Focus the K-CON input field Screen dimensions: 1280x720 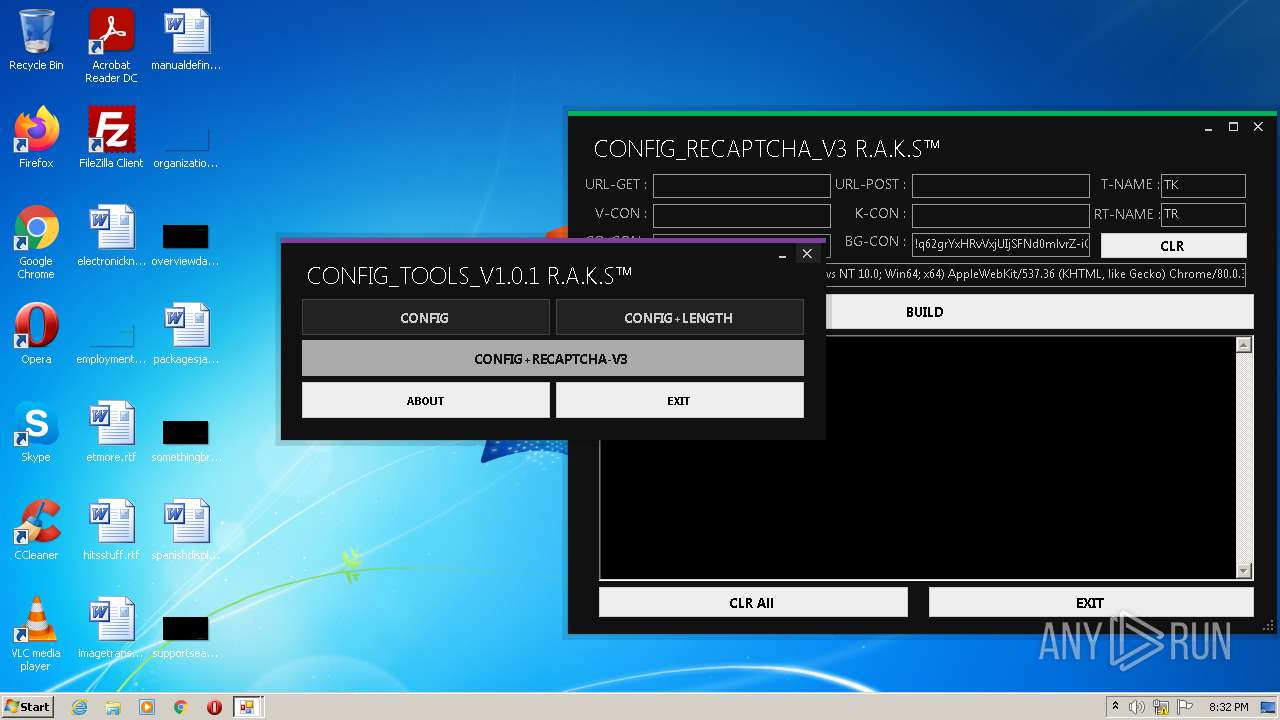pyautogui.click(x=1000, y=215)
